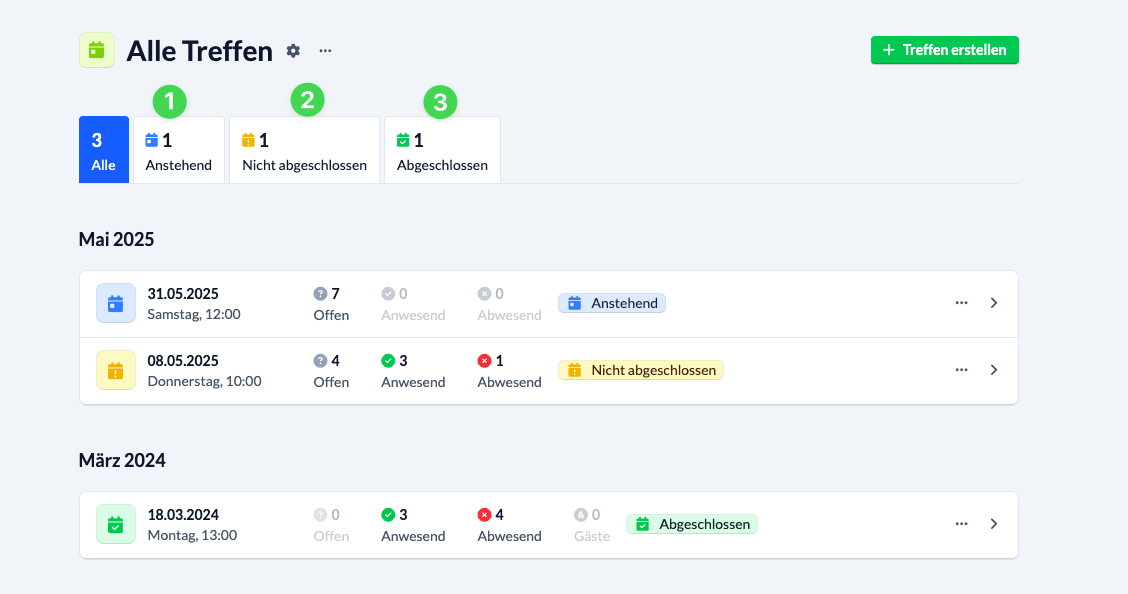
Task: Select the Alle tab
Action: point(104,150)
